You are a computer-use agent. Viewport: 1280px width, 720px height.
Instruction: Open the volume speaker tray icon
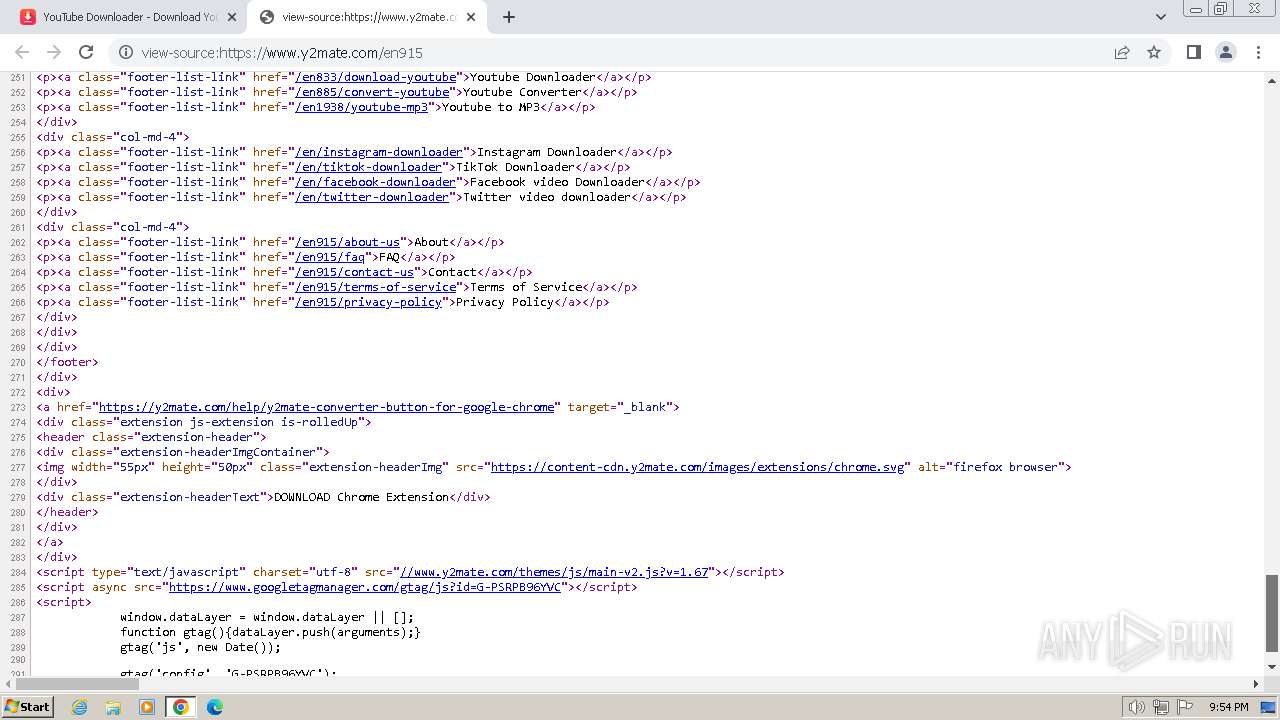click(x=1137, y=707)
